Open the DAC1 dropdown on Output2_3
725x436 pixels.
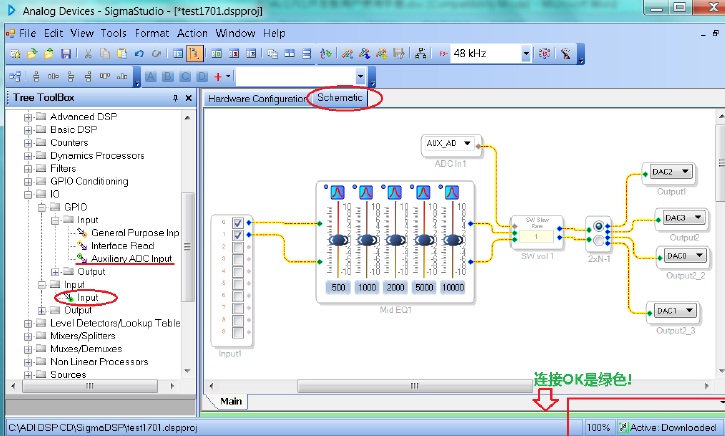[689, 310]
